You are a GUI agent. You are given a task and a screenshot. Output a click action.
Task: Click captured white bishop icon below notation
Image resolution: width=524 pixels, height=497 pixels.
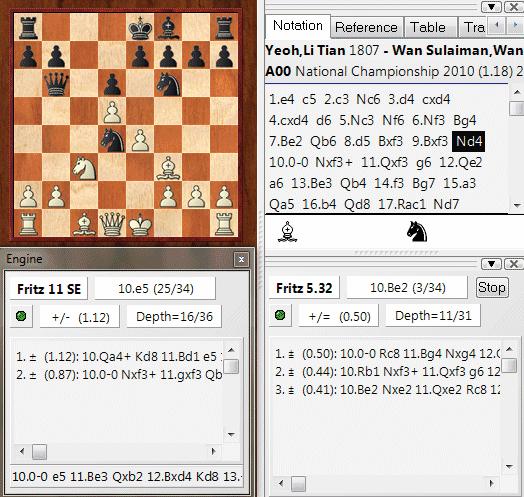287,232
